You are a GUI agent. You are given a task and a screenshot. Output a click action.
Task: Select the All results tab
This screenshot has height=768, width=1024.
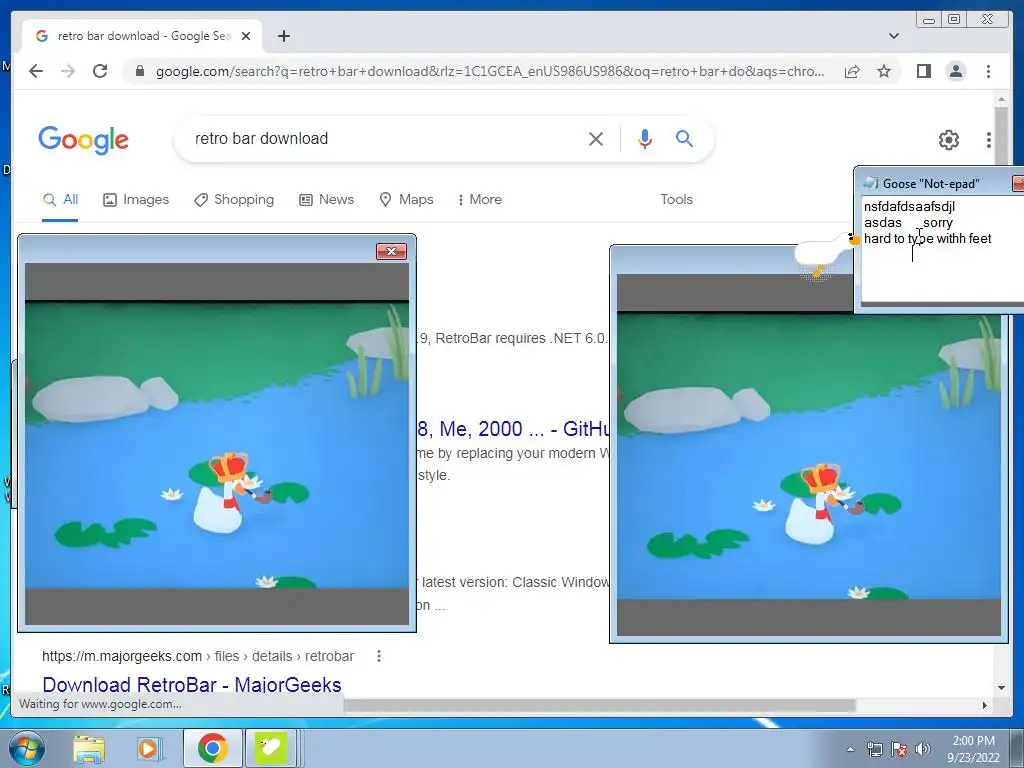pos(60,200)
